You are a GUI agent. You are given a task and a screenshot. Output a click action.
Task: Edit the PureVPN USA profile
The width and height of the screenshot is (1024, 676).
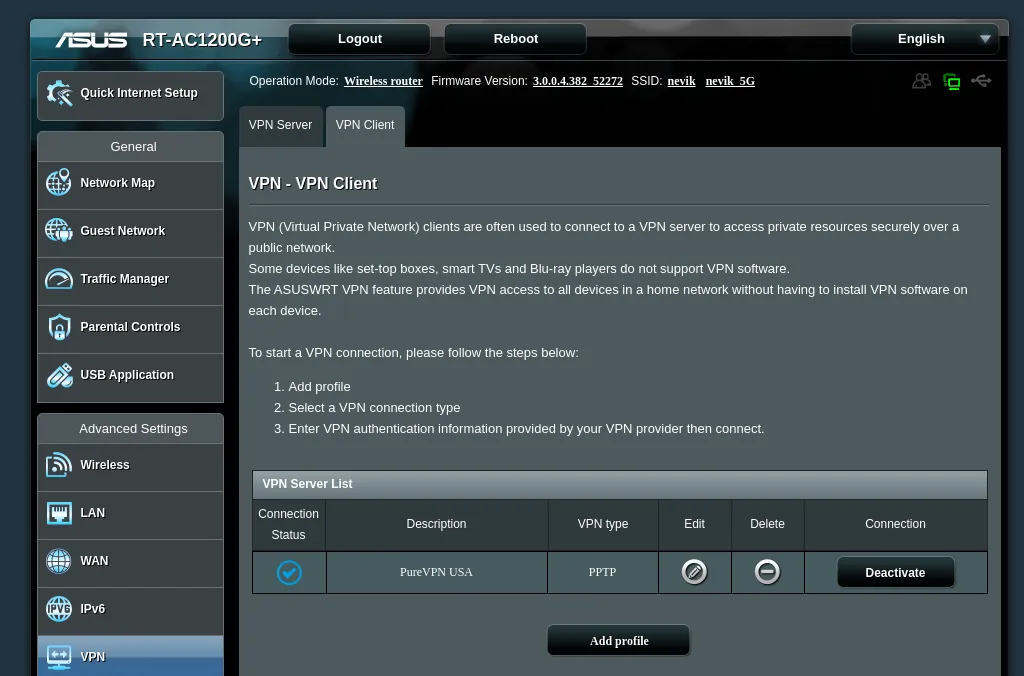pyautogui.click(x=694, y=571)
